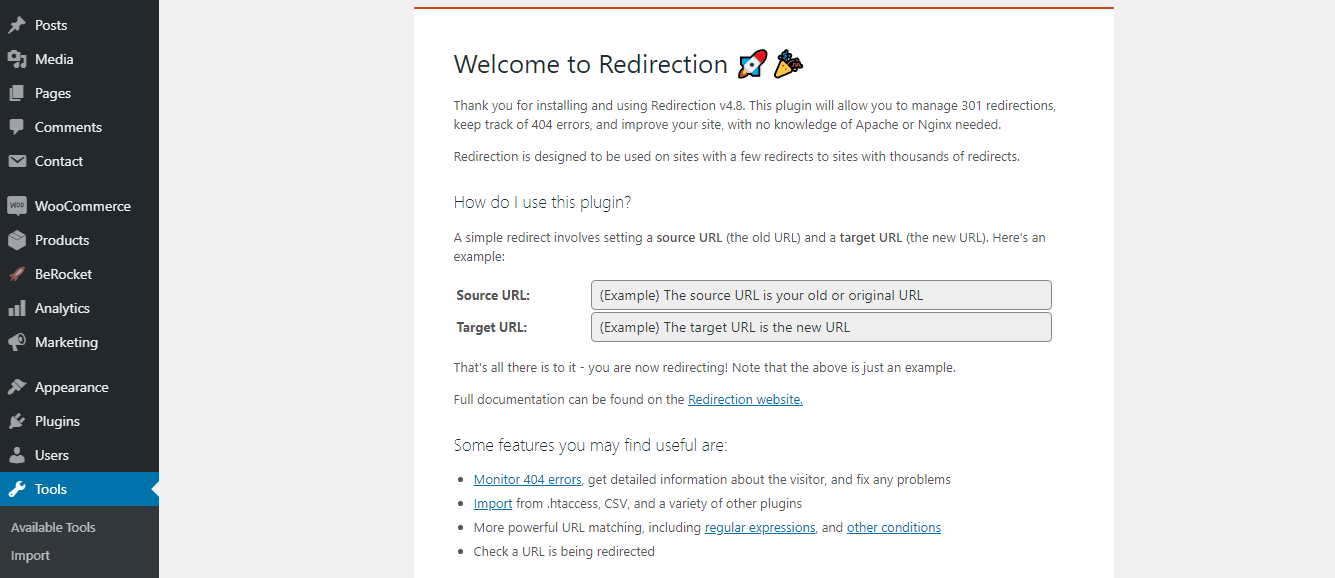This screenshot has height=578, width=1335.
Task: Click the Analytics bar chart icon
Action: [x=16, y=308]
